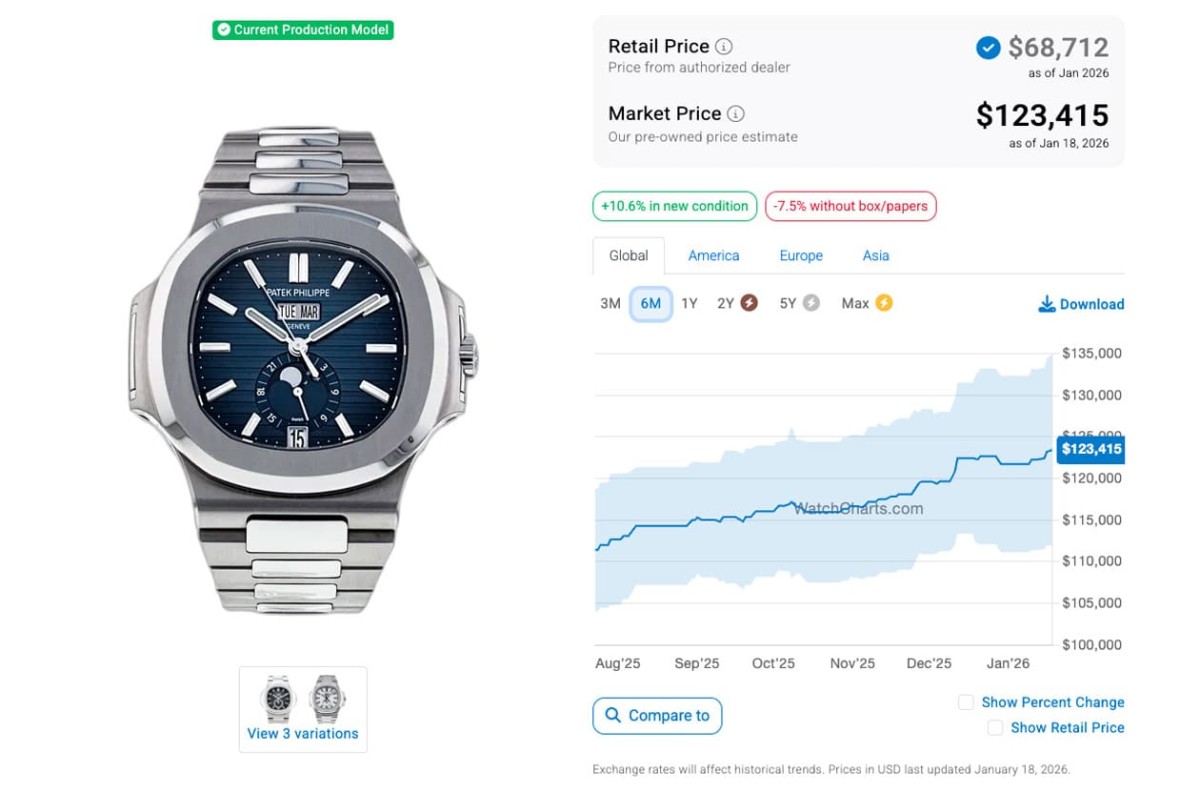Screen dimensions: 1200x793
Task: Click the Market Price info icon
Action: (736, 114)
